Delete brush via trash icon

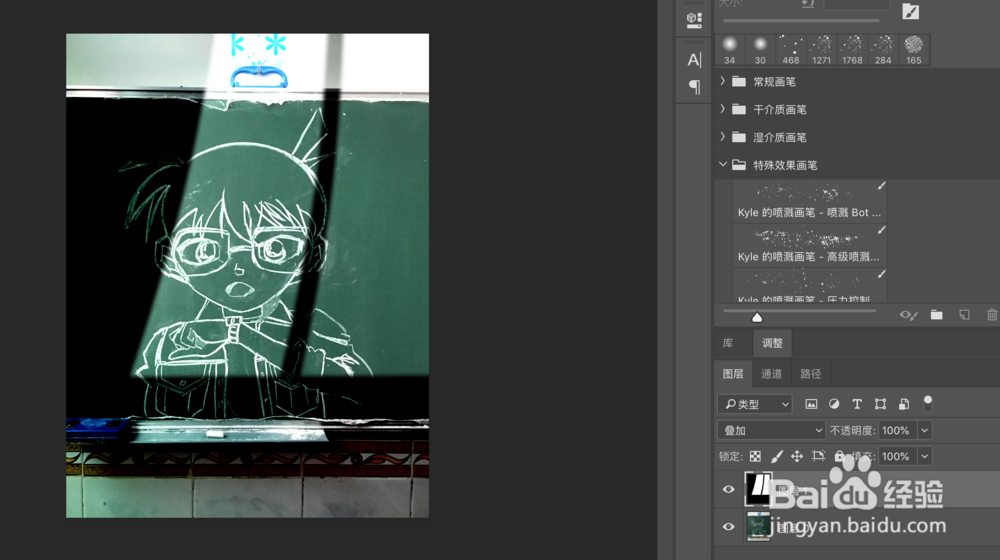(992, 314)
